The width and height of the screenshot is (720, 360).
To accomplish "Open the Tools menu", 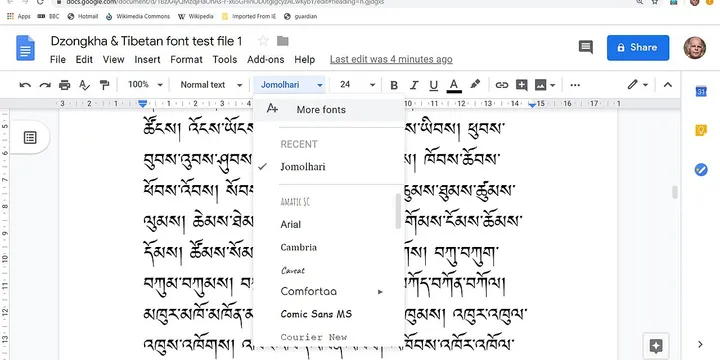I will (225, 60).
